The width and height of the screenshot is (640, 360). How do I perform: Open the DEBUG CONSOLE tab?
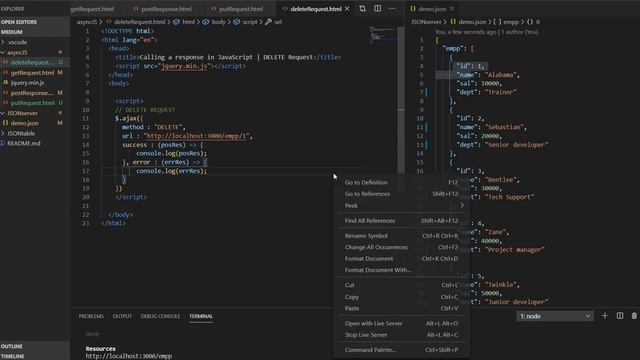(x=160, y=316)
